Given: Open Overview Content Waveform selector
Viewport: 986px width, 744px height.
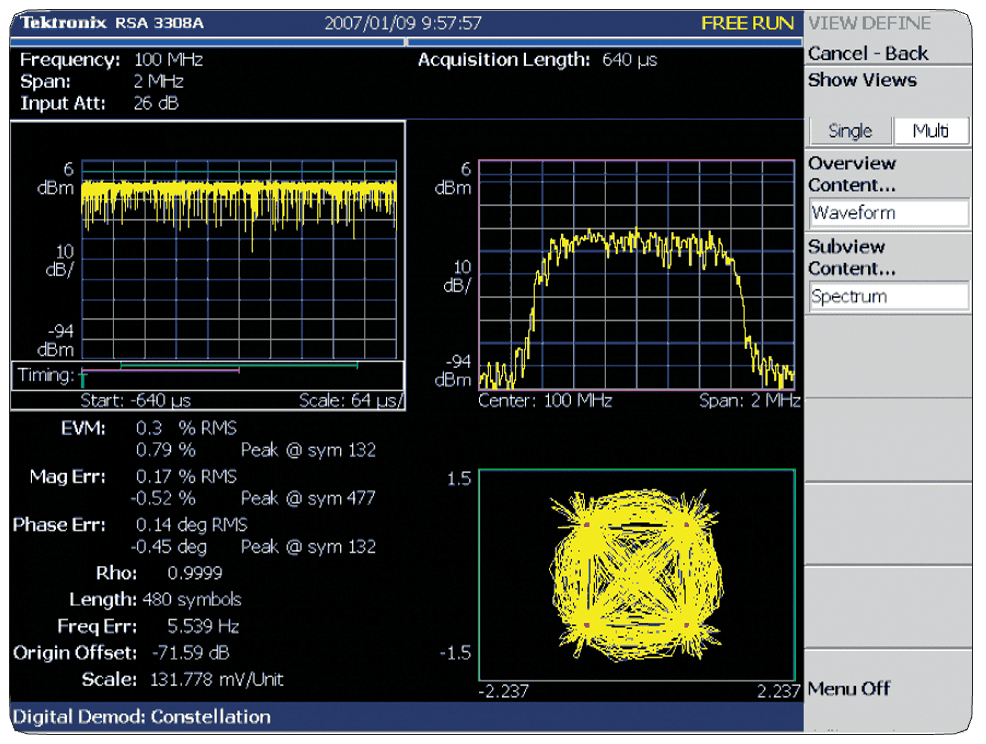Looking at the screenshot, I should (x=888, y=213).
